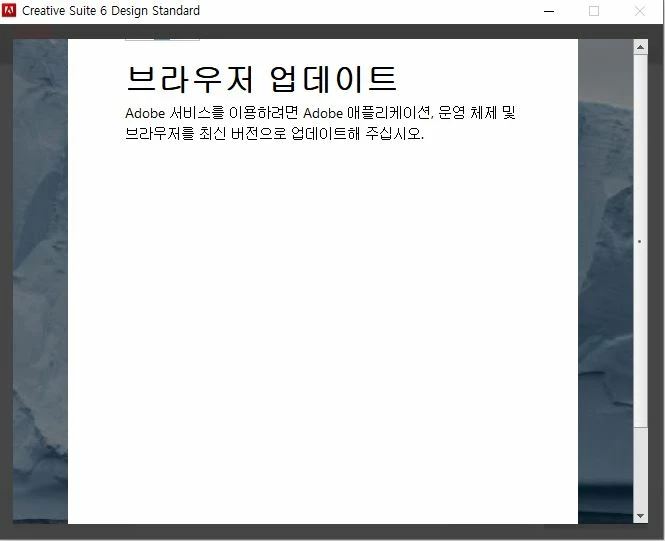Click the scrollbar down arrow

640,516
